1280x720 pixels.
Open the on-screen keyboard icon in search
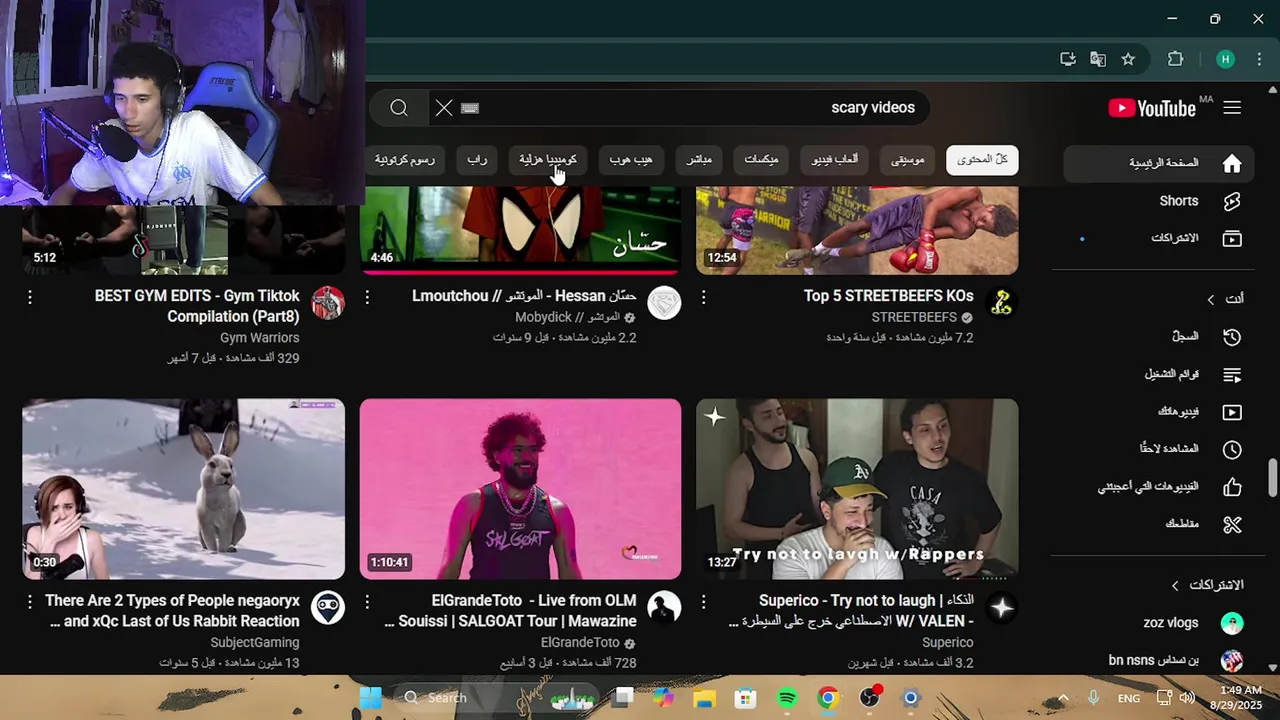pyautogui.click(x=470, y=108)
